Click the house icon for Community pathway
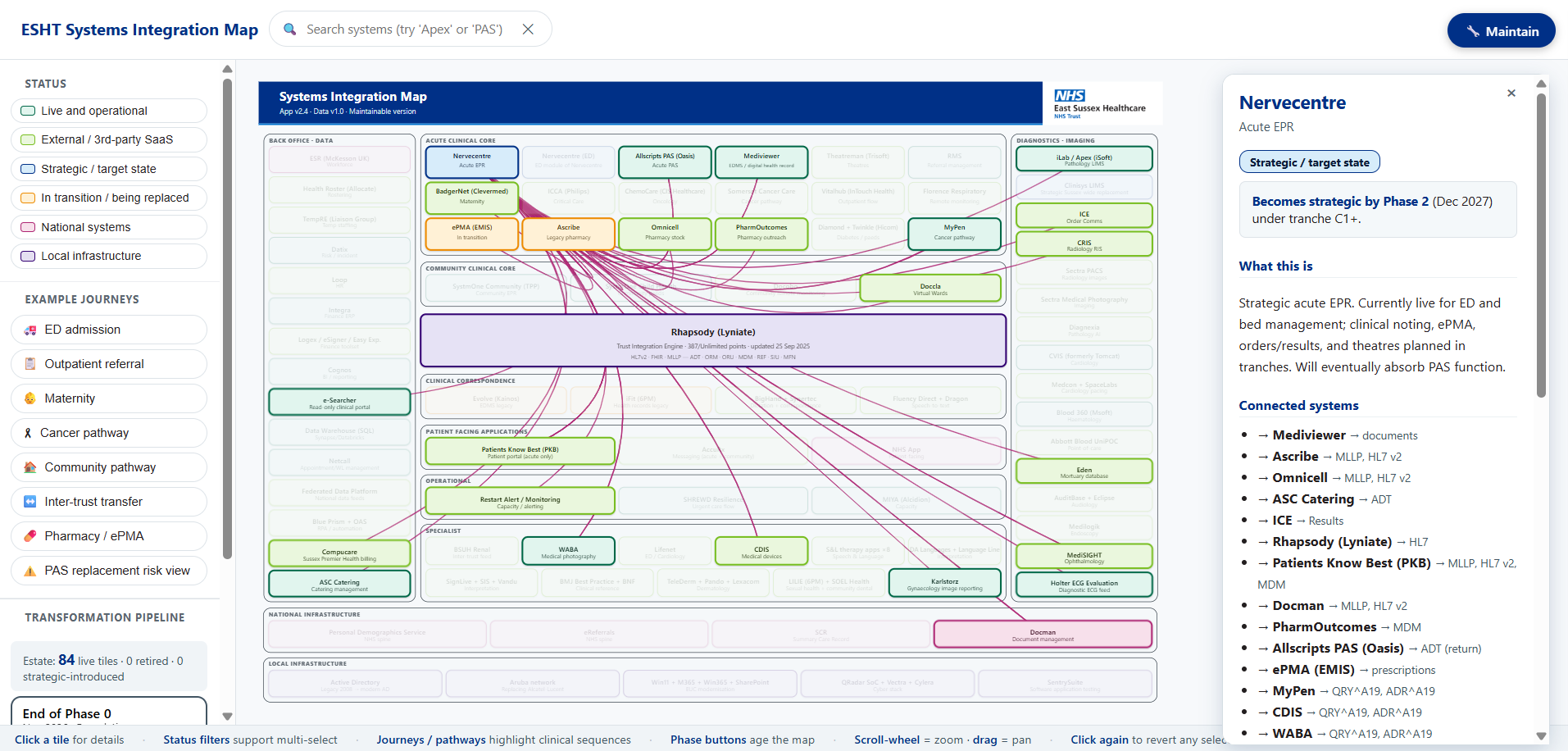Image resolution: width=1568 pixels, height=751 pixels. tap(30, 467)
